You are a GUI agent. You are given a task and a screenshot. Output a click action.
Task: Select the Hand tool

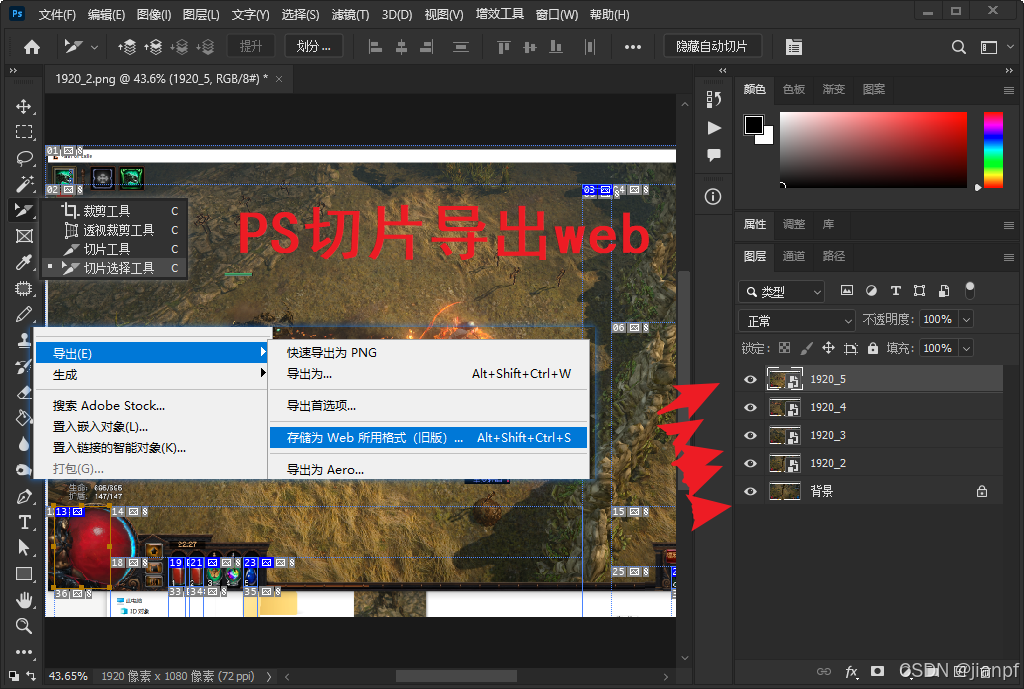click(24, 600)
